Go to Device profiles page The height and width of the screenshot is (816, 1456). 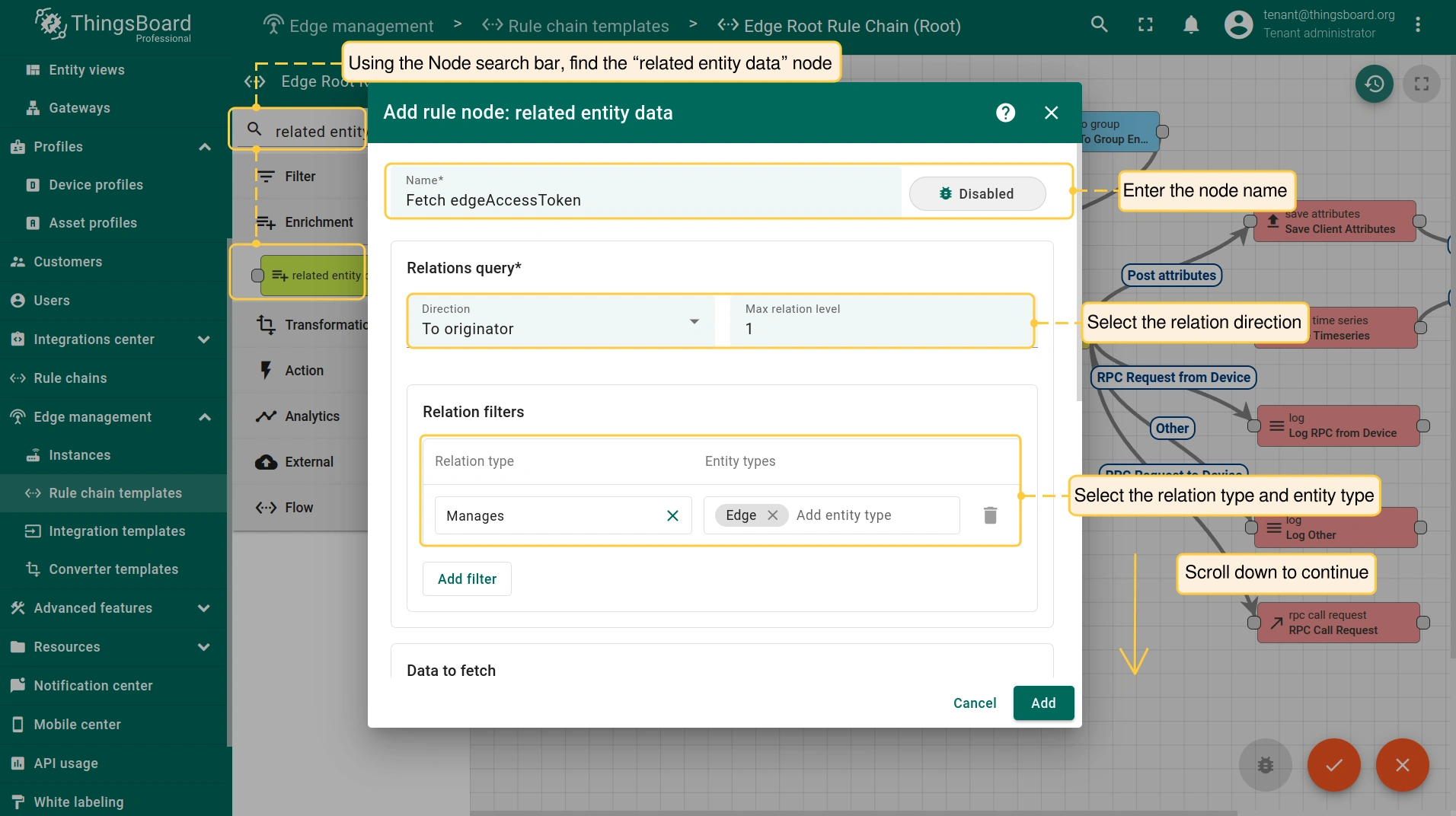point(96,185)
